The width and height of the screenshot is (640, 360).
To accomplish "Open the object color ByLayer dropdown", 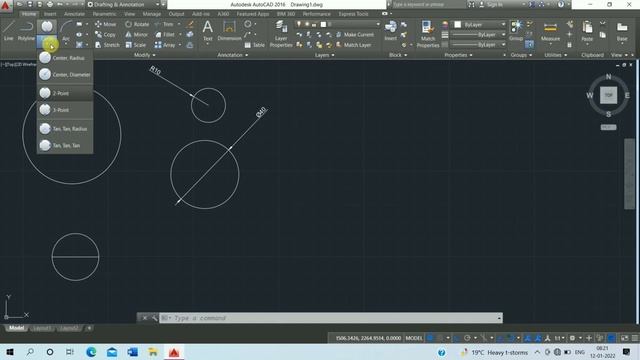I will [480, 24].
